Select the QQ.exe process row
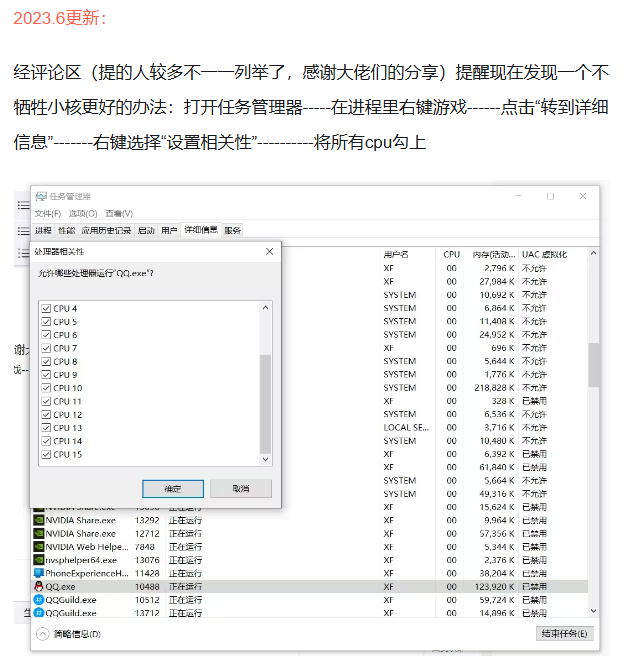The height and width of the screenshot is (661, 632). (x=310, y=586)
